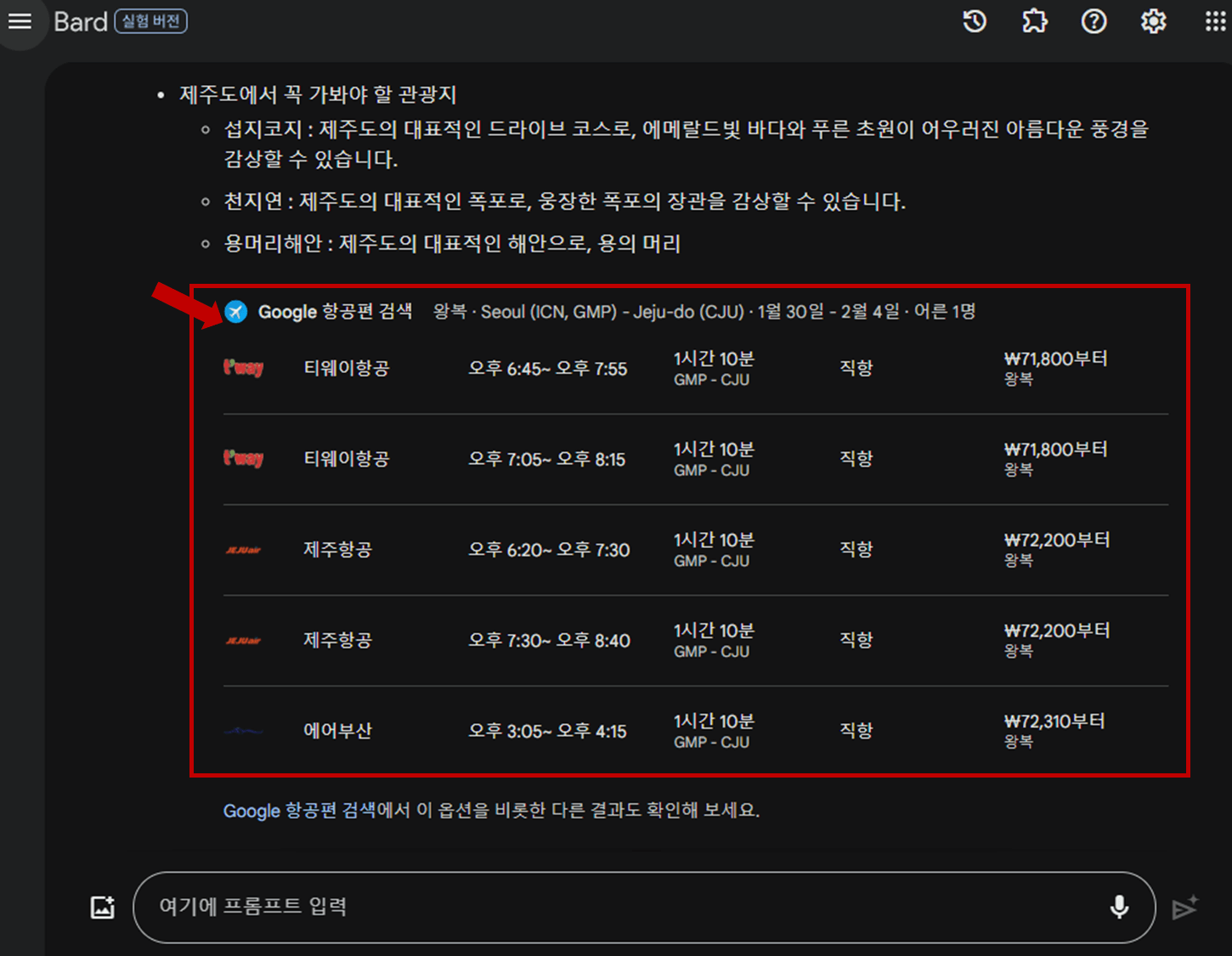This screenshot has height=956, width=1232.
Task: Click ₩71,800부터 price of 오후 6:45 flight
Action: [x=1056, y=359]
